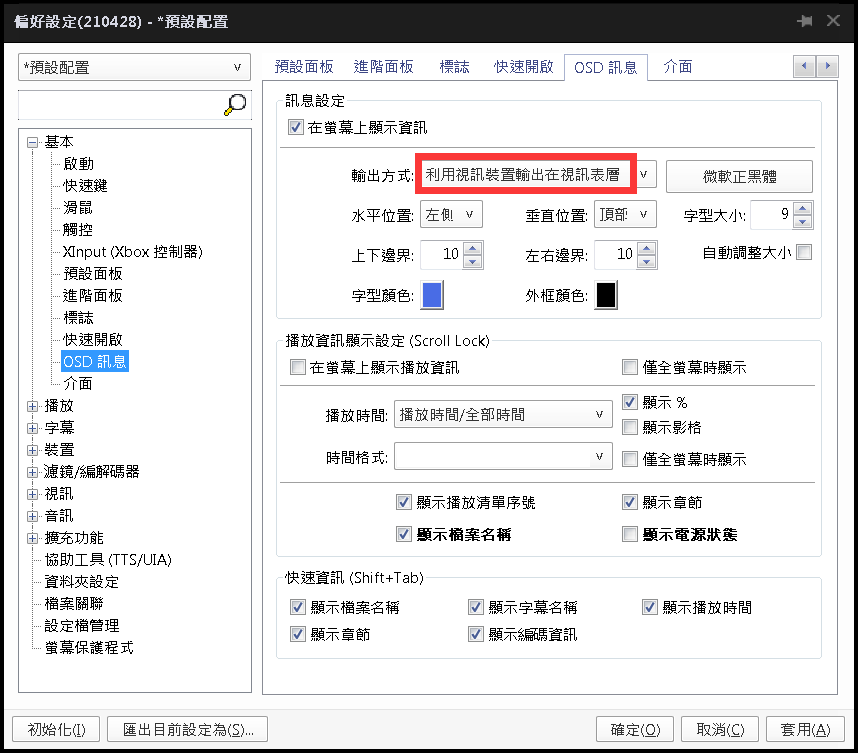Enable 顯示影格 checkbox
The height and width of the screenshot is (753, 858).
pos(630,427)
